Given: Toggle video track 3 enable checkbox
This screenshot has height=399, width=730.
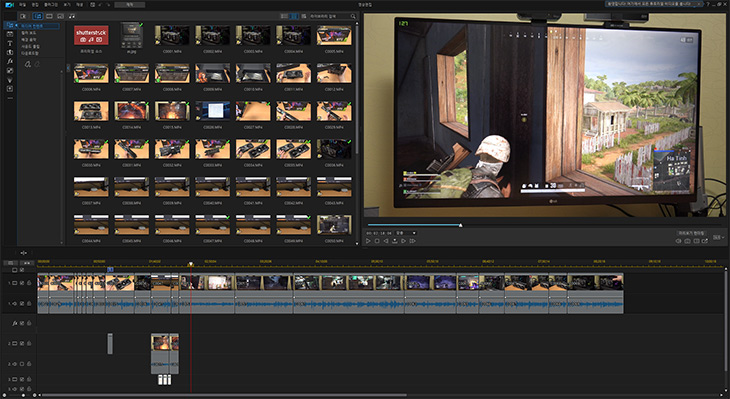Looking at the screenshot, I should 22,380.
